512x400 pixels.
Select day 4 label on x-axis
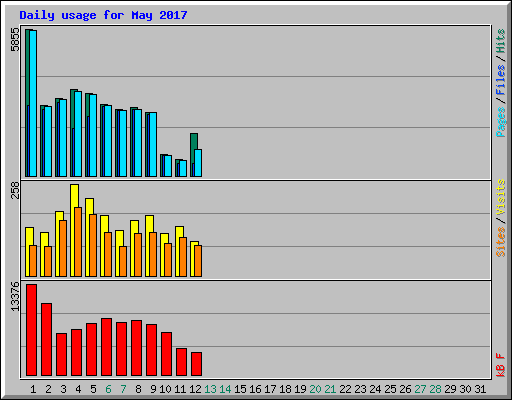(78, 389)
